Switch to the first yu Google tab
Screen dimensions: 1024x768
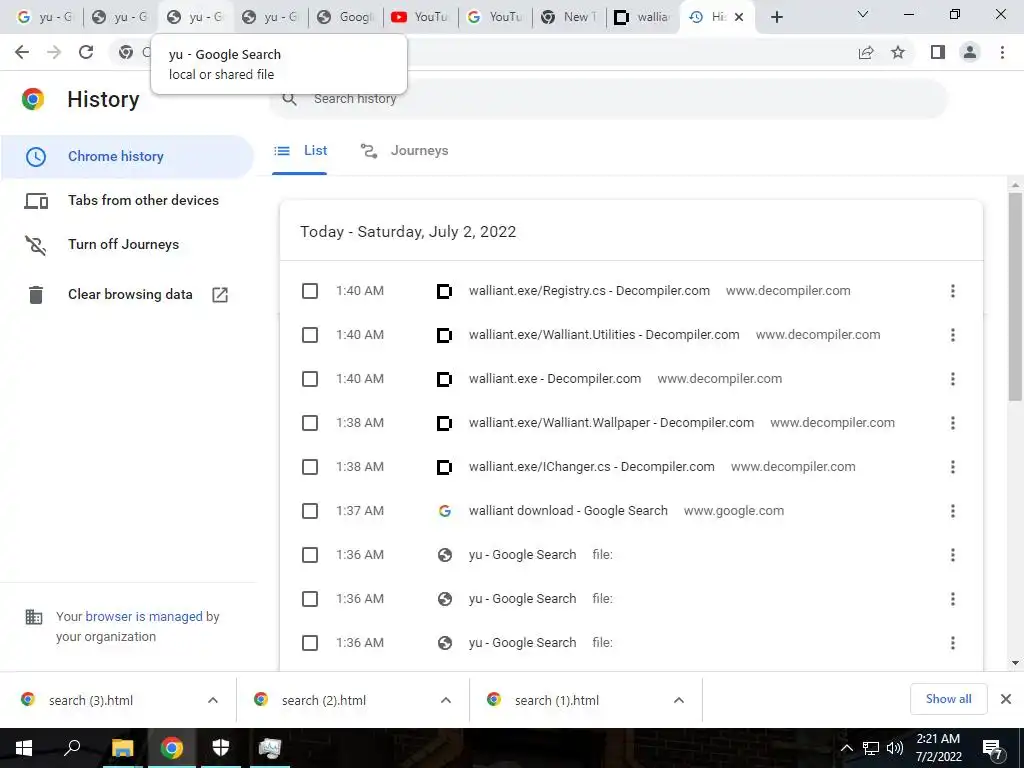pos(44,17)
